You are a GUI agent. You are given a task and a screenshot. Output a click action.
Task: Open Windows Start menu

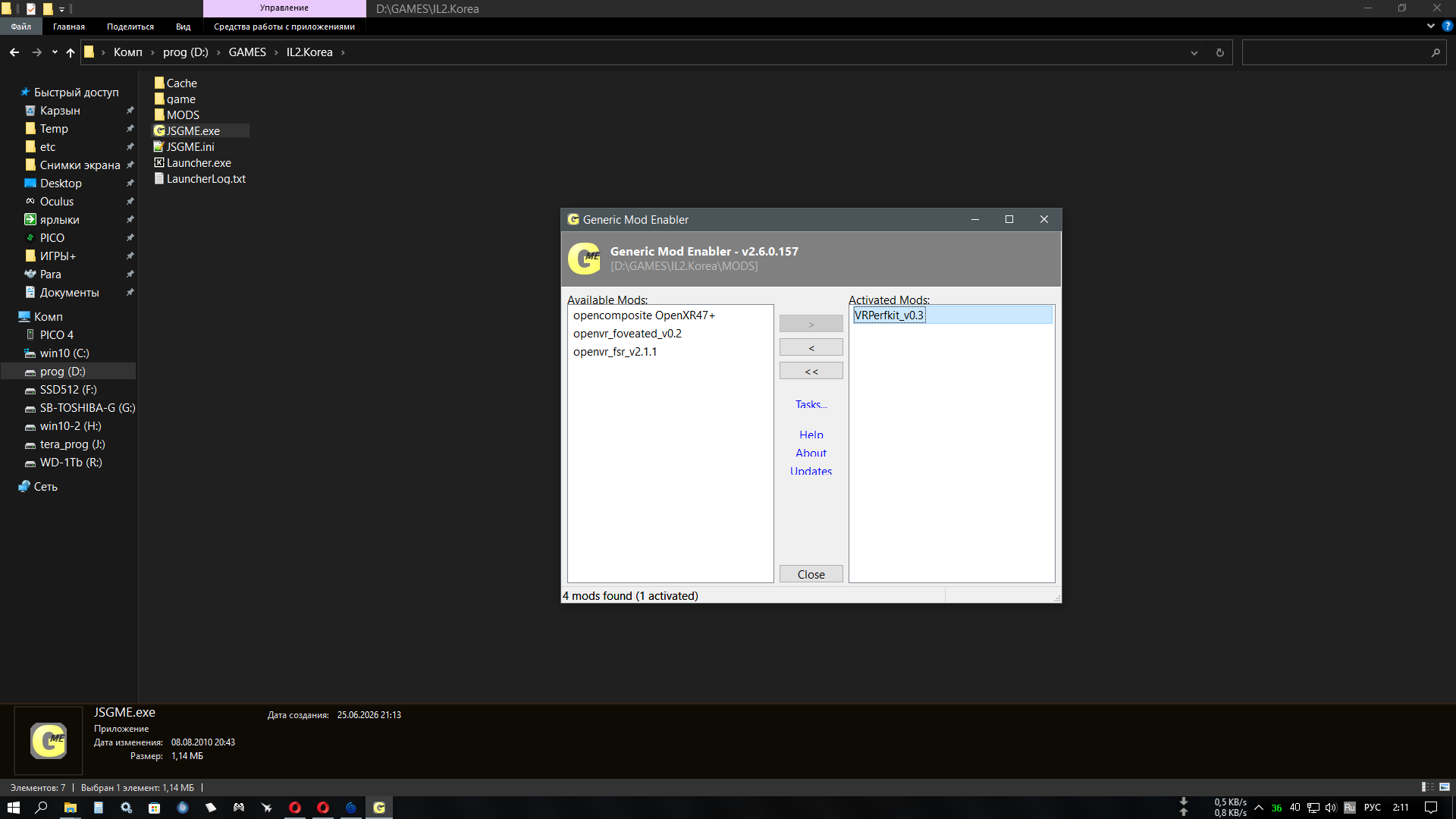click(13, 808)
